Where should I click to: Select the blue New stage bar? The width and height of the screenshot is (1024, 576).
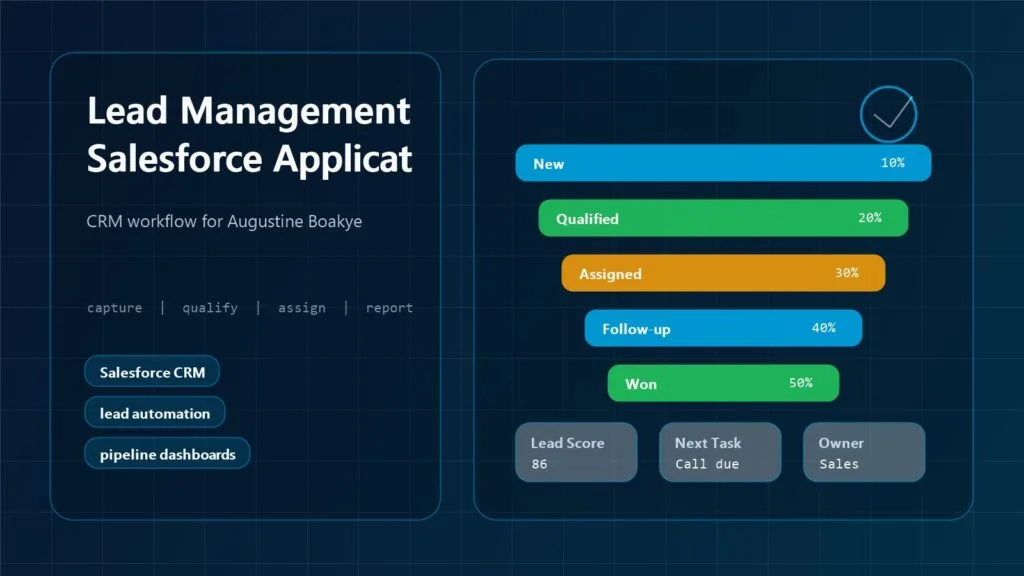click(x=723, y=163)
